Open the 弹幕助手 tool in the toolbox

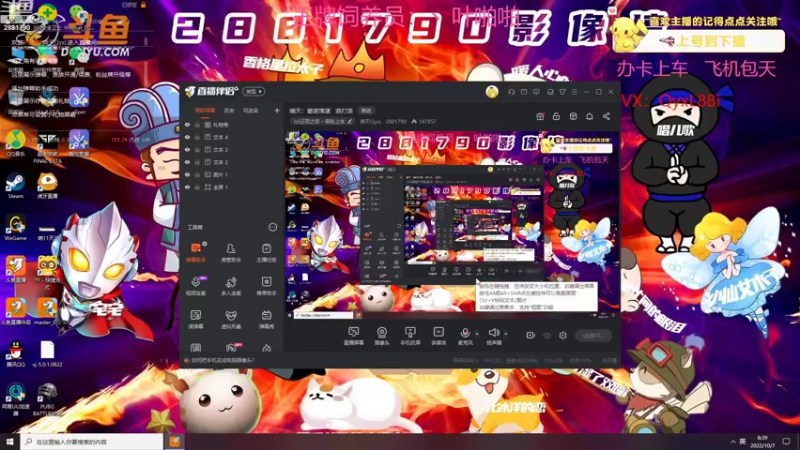pyautogui.click(x=195, y=252)
